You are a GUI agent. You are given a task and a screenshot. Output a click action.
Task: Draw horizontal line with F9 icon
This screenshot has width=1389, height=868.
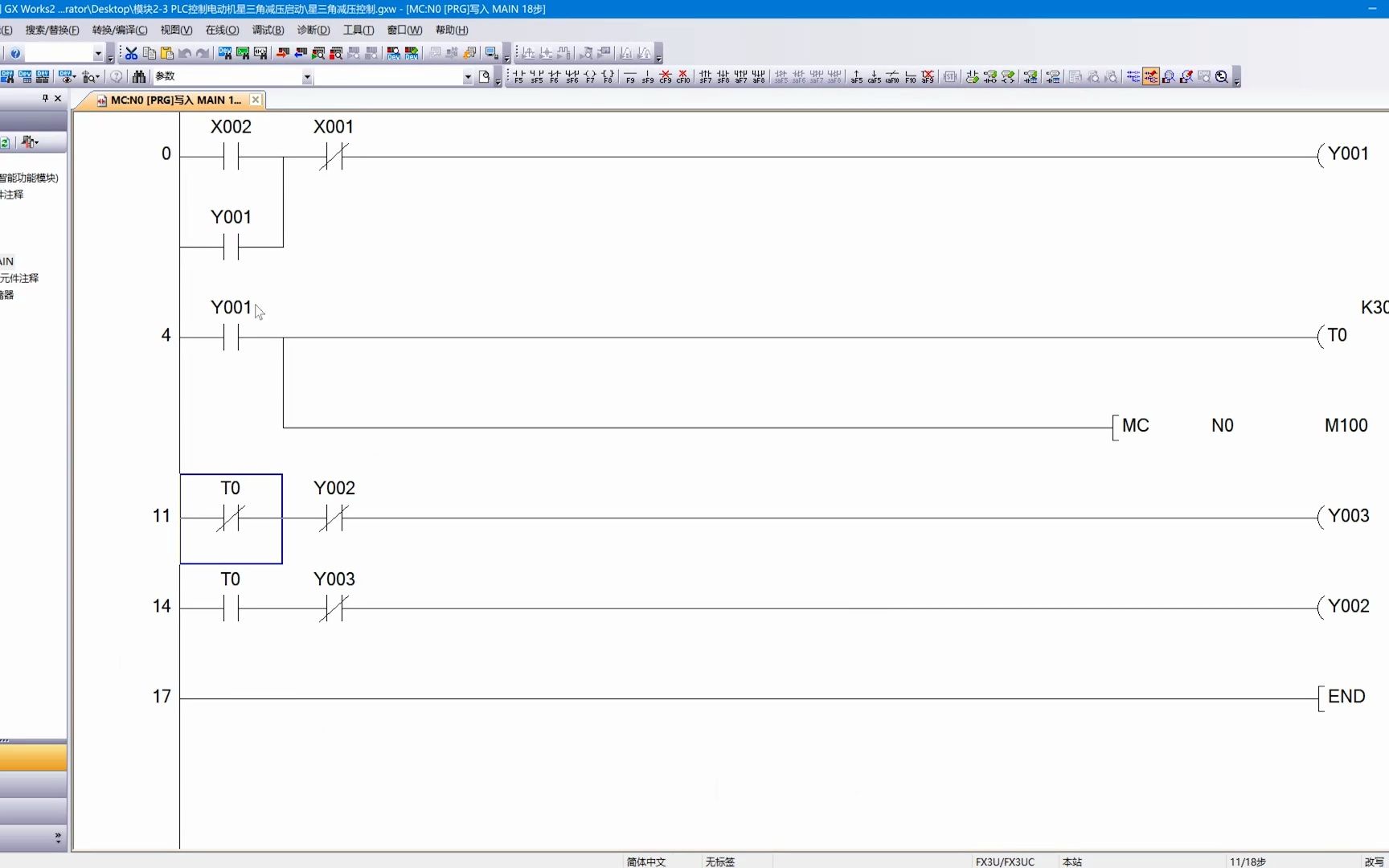630,76
